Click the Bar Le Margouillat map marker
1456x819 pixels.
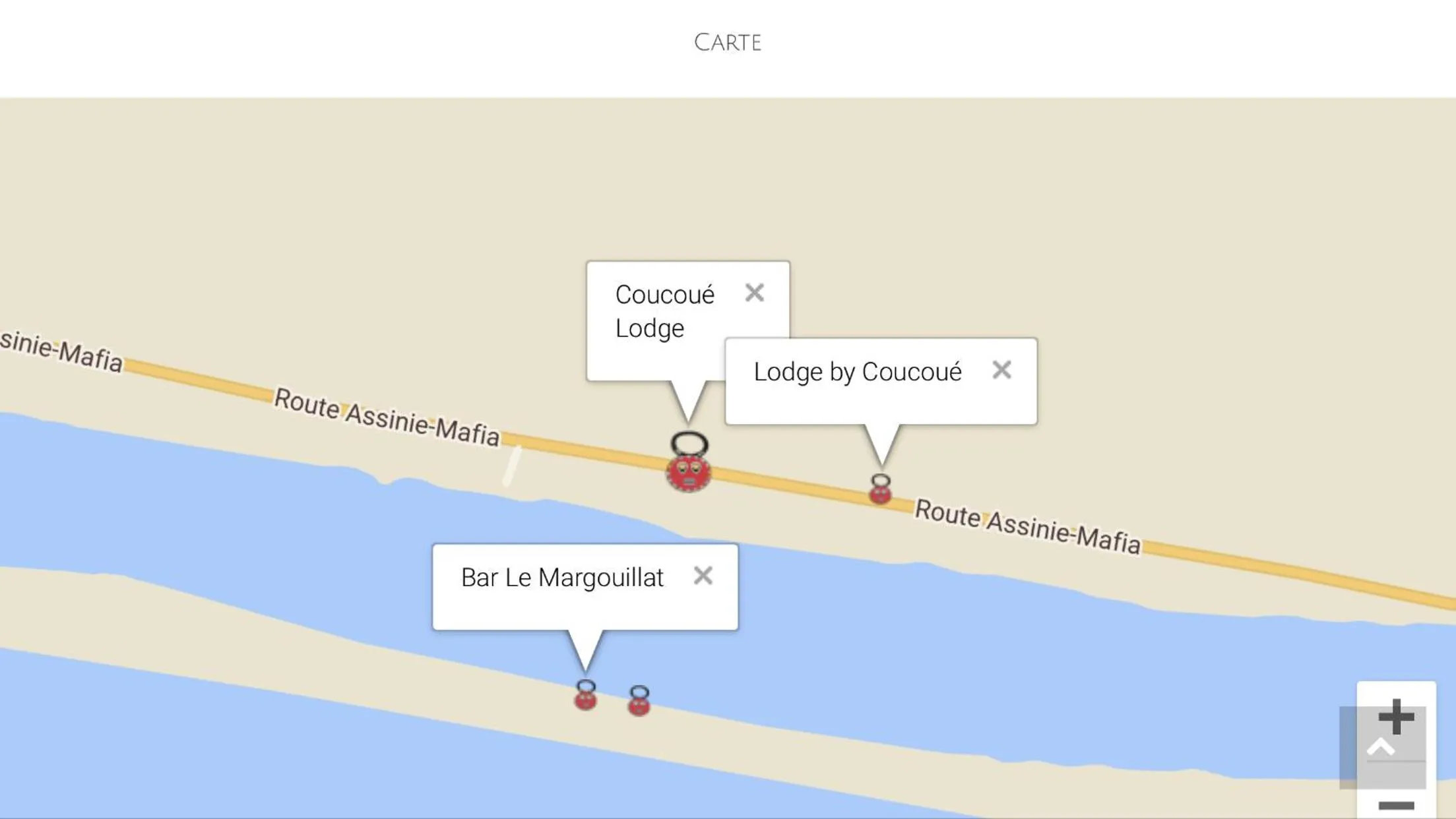(x=585, y=699)
